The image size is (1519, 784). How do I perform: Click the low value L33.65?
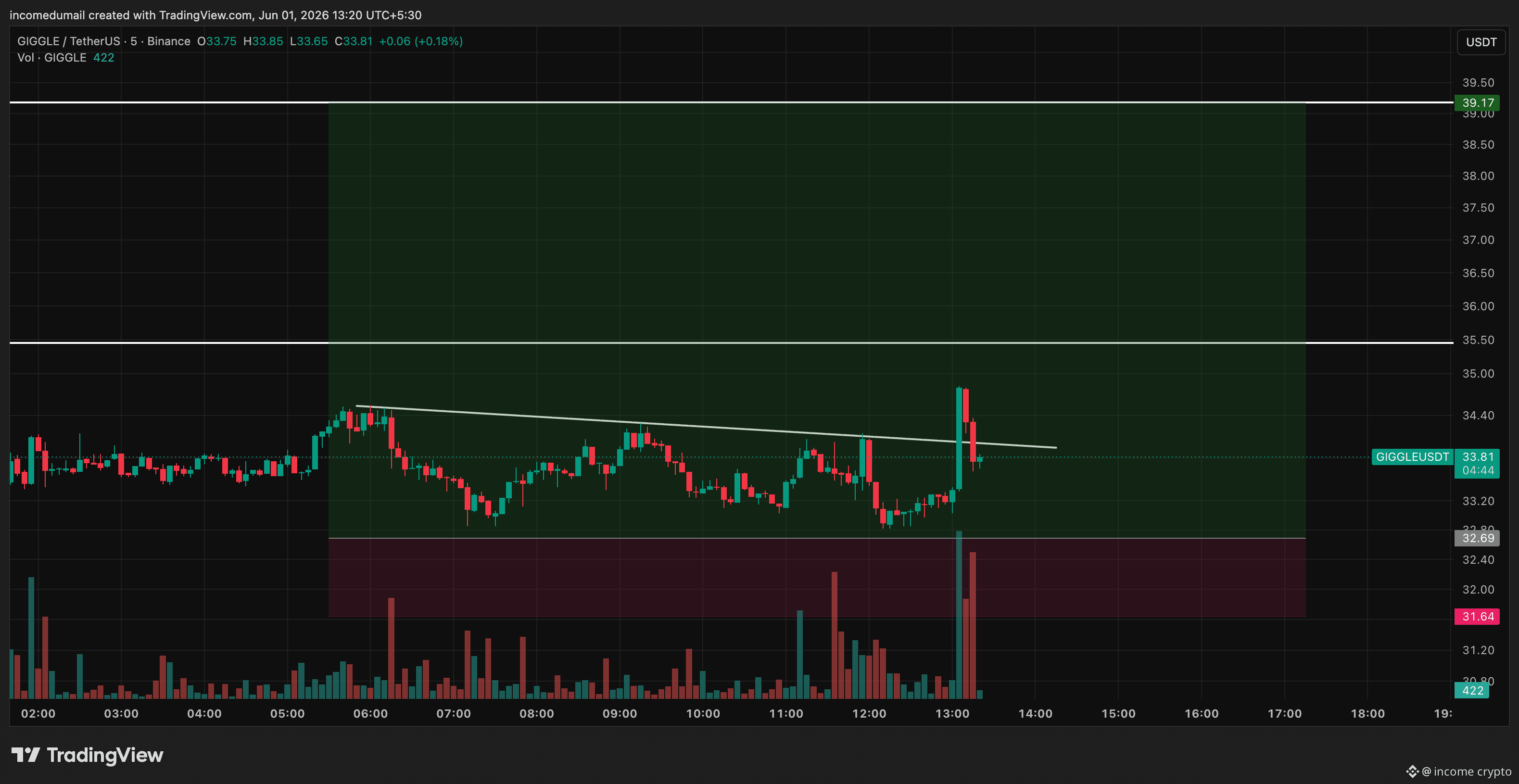pos(308,41)
